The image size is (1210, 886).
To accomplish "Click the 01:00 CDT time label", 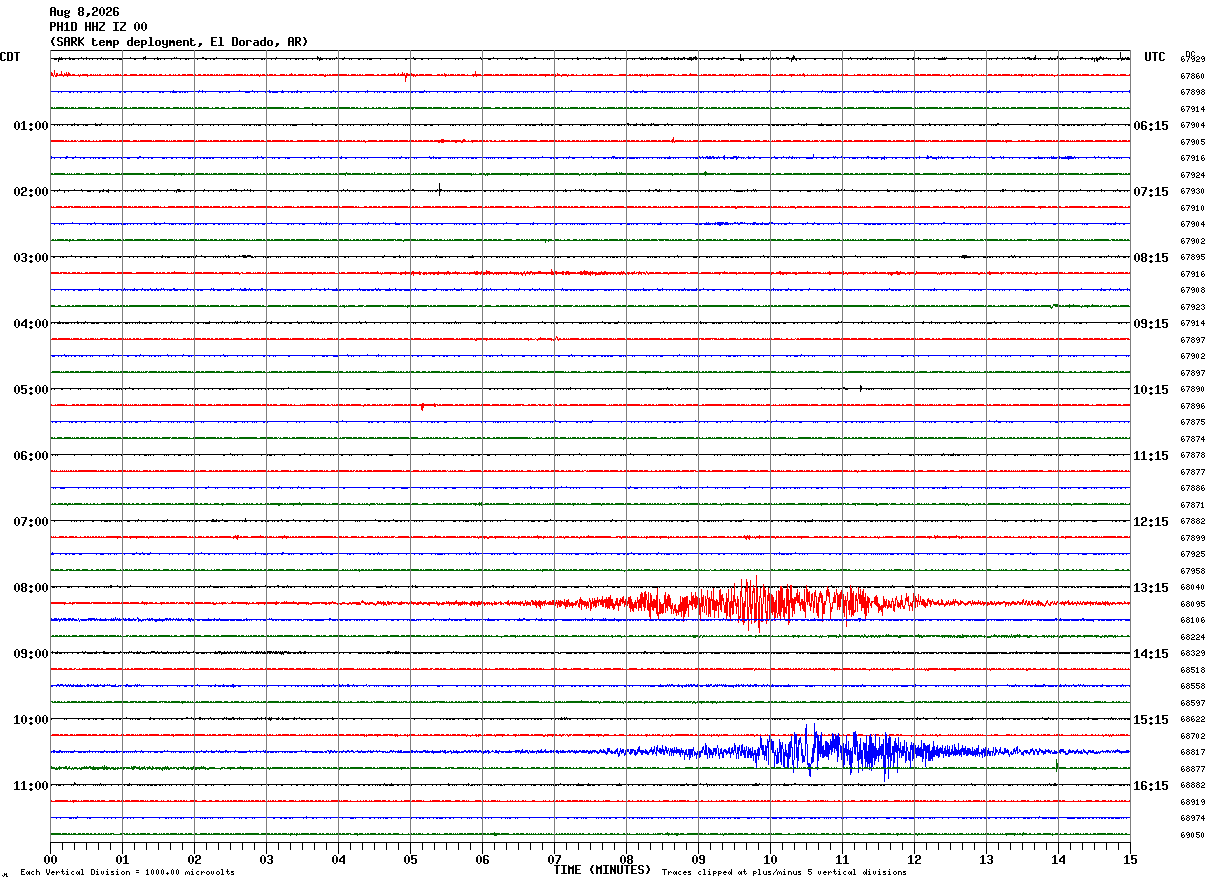I will click(x=30, y=125).
